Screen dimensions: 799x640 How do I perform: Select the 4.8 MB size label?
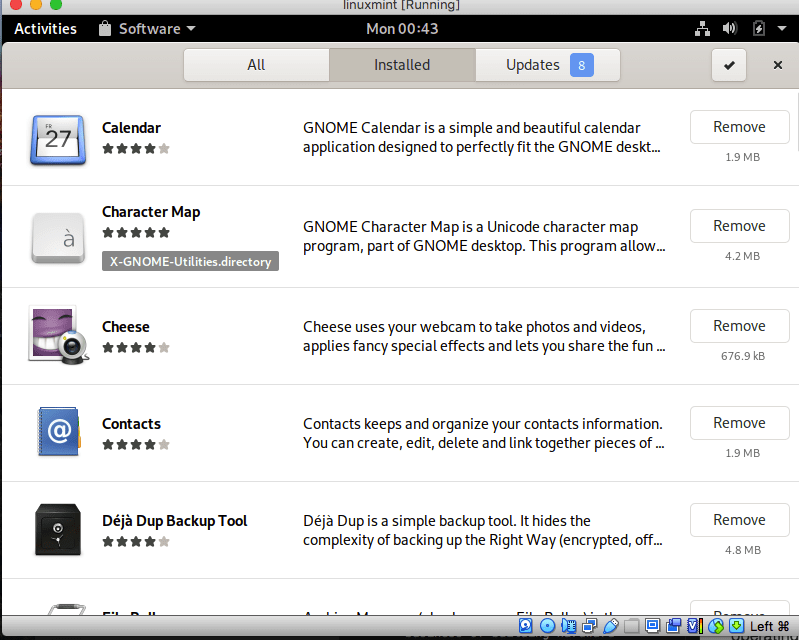click(x=742, y=550)
